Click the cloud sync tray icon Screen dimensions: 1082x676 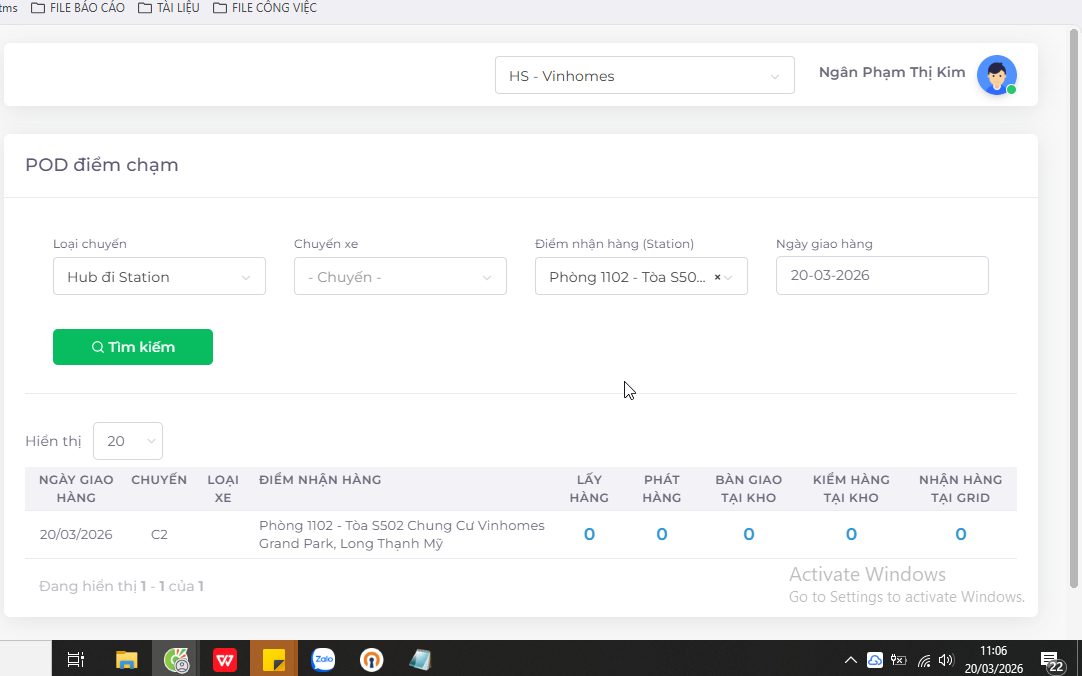point(875,660)
